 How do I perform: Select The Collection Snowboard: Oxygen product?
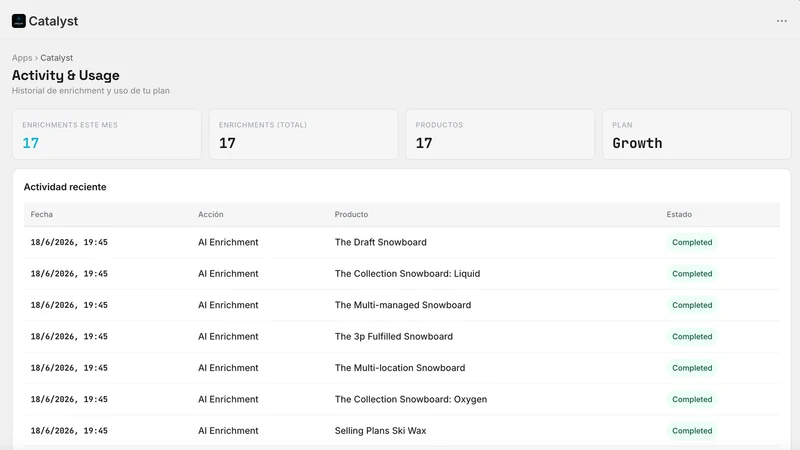(411, 399)
